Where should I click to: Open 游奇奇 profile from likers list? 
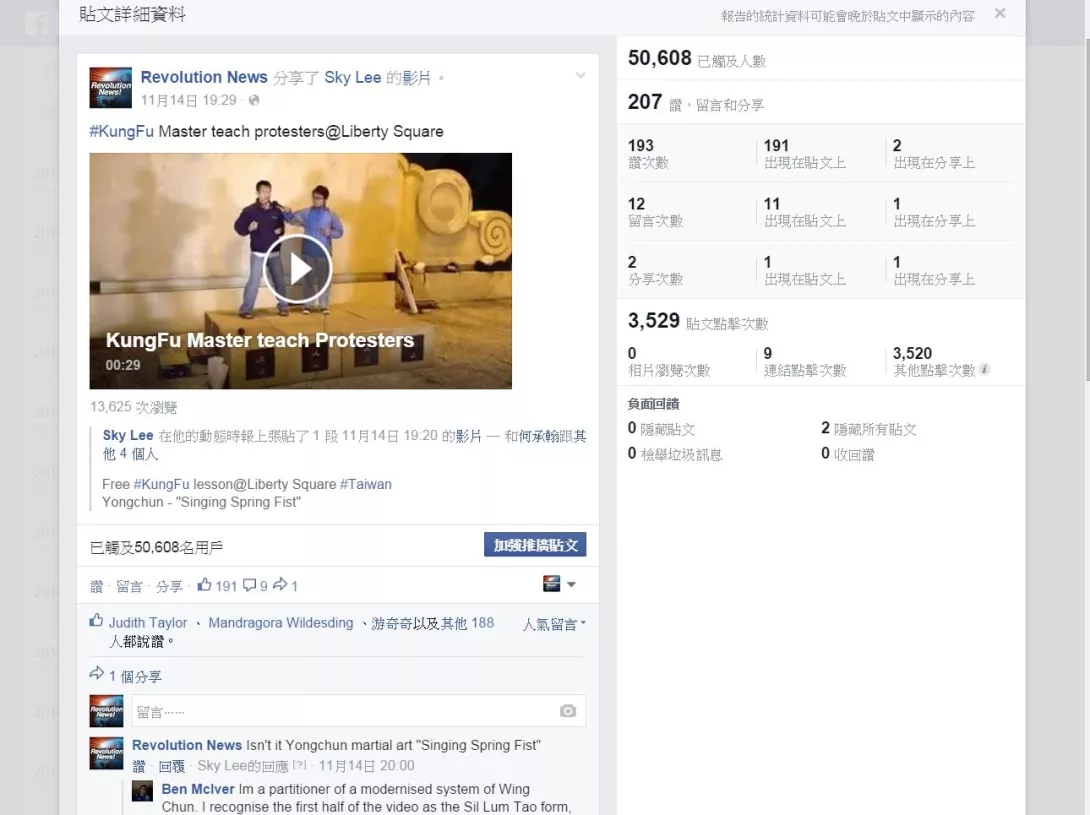coord(391,623)
